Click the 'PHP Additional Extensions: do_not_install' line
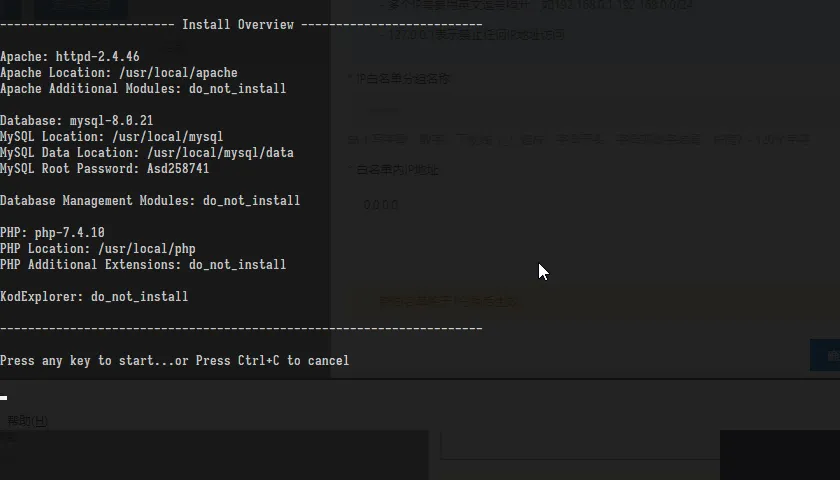Screen dimensions: 840x480 (143, 265)
